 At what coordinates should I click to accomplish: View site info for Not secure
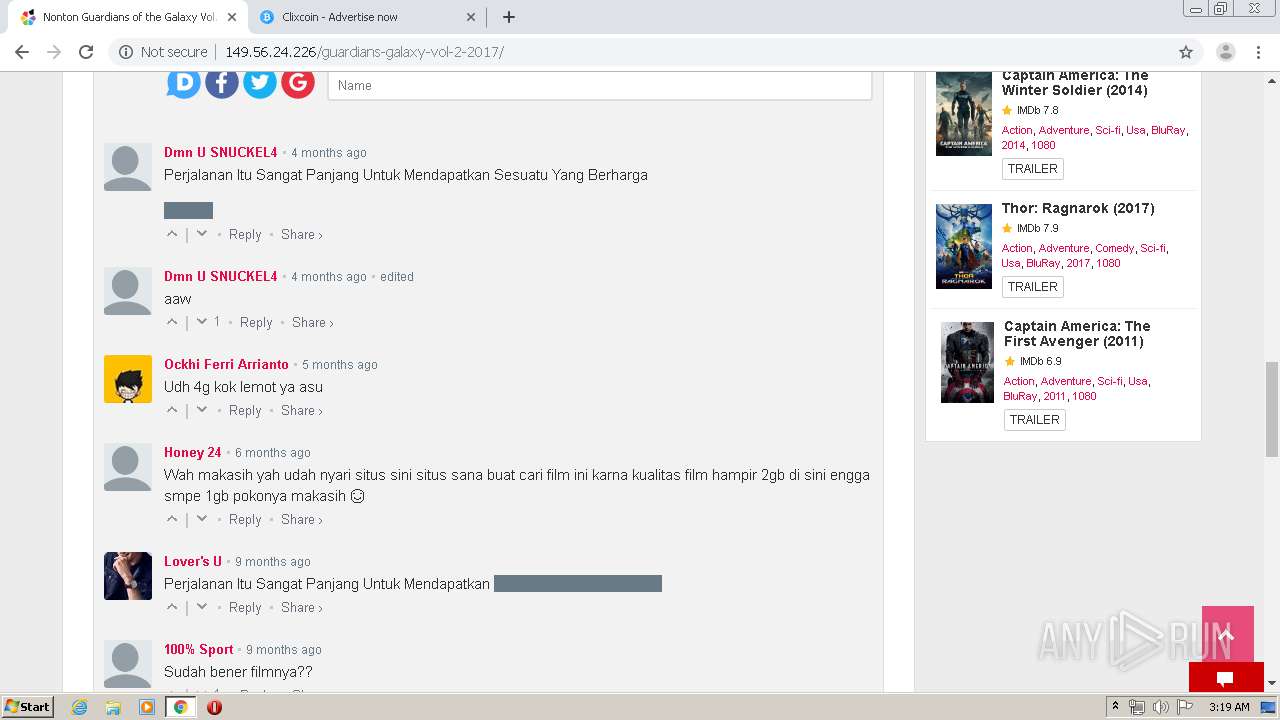click(x=163, y=52)
